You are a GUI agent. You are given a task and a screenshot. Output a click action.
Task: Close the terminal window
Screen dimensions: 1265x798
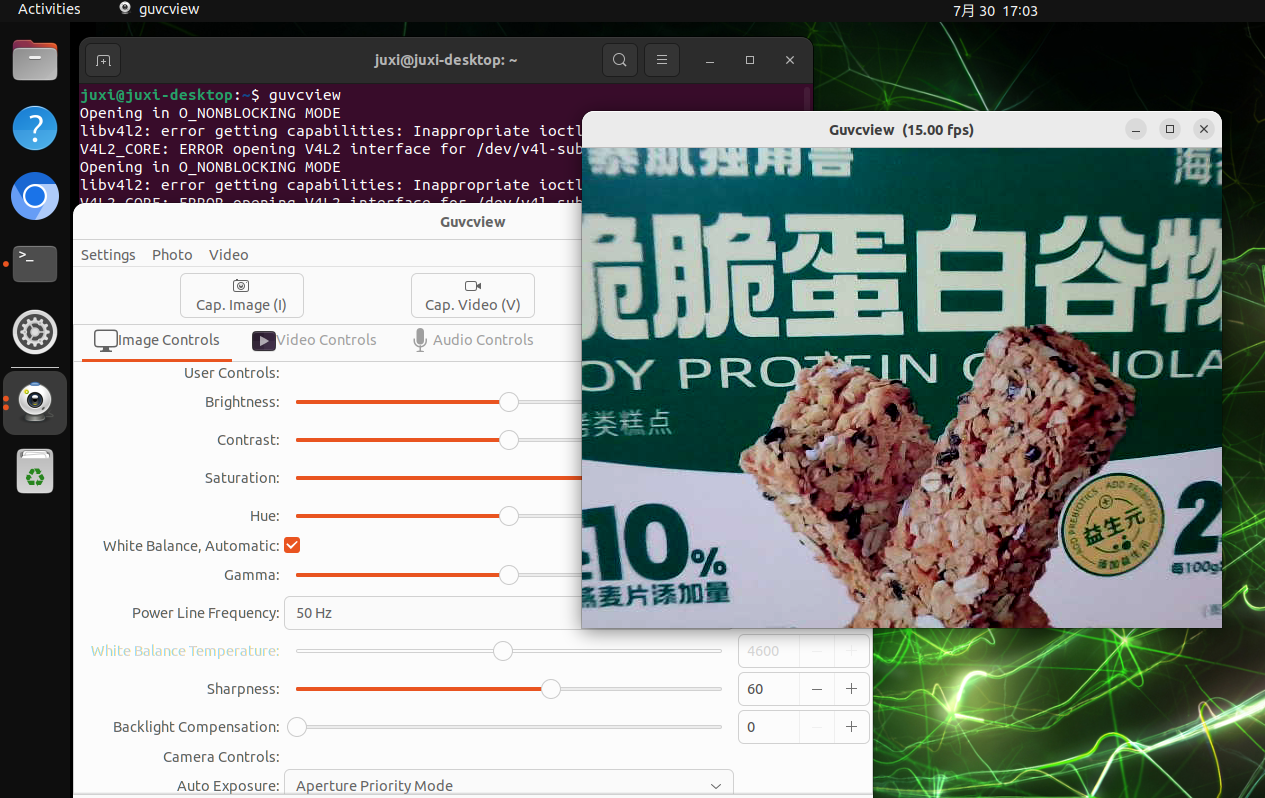click(790, 61)
